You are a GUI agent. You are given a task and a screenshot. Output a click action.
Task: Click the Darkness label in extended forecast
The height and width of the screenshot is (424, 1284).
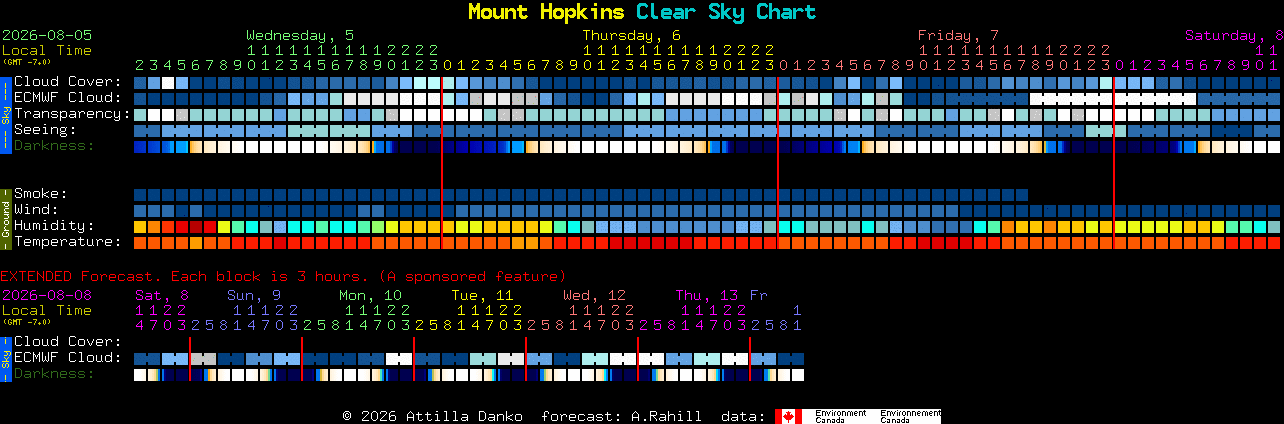pyautogui.click(x=54, y=374)
